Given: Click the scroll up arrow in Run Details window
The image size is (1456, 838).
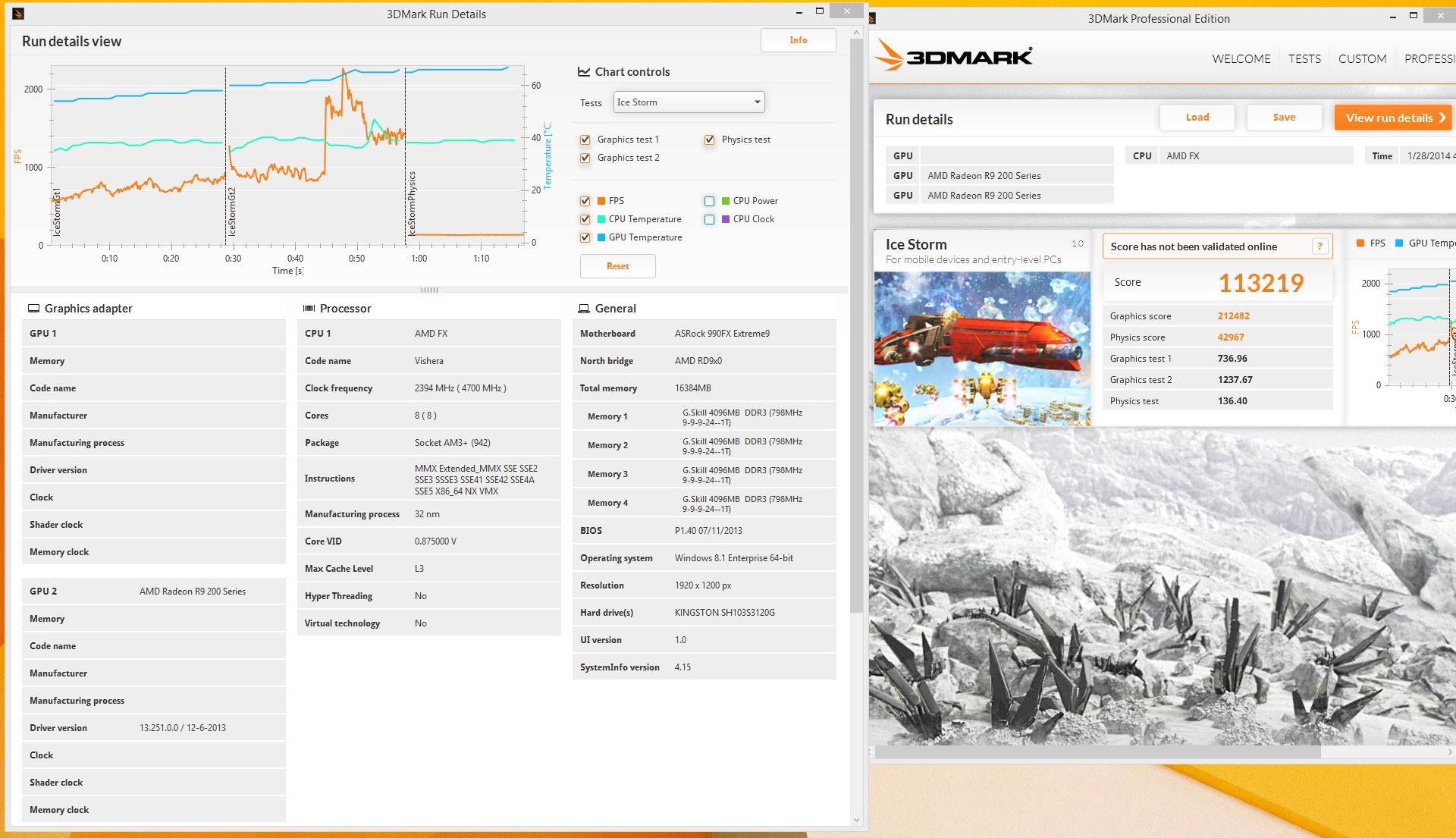Looking at the screenshot, I should (856, 33).
